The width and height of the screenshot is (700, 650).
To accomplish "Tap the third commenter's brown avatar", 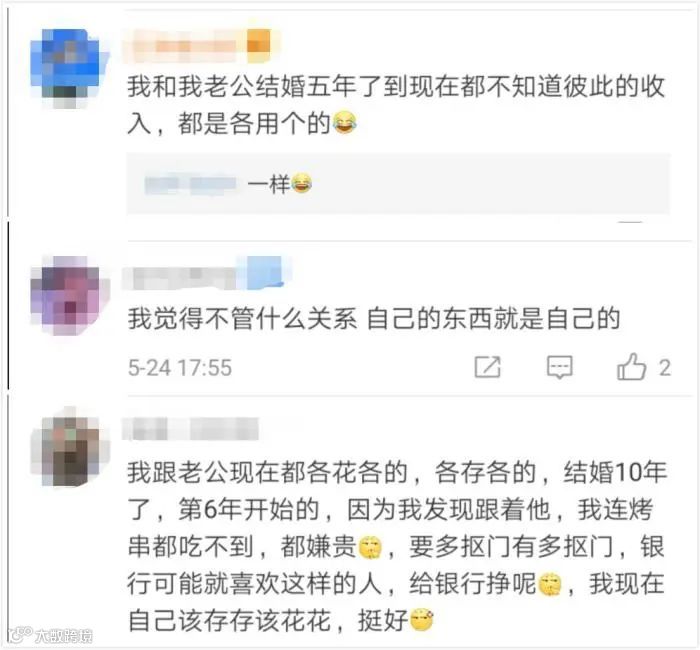I will click(69, 448).
